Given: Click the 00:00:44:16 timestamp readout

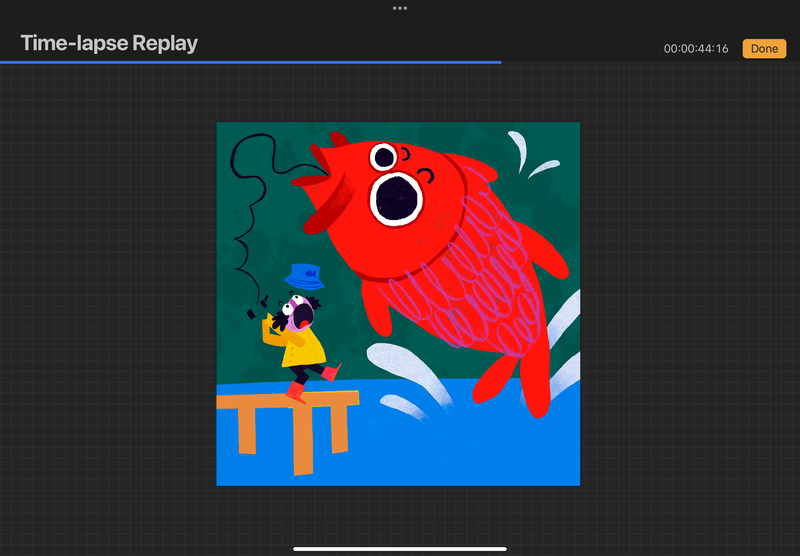Looking at the screenshot, I should tap(696, 49).
